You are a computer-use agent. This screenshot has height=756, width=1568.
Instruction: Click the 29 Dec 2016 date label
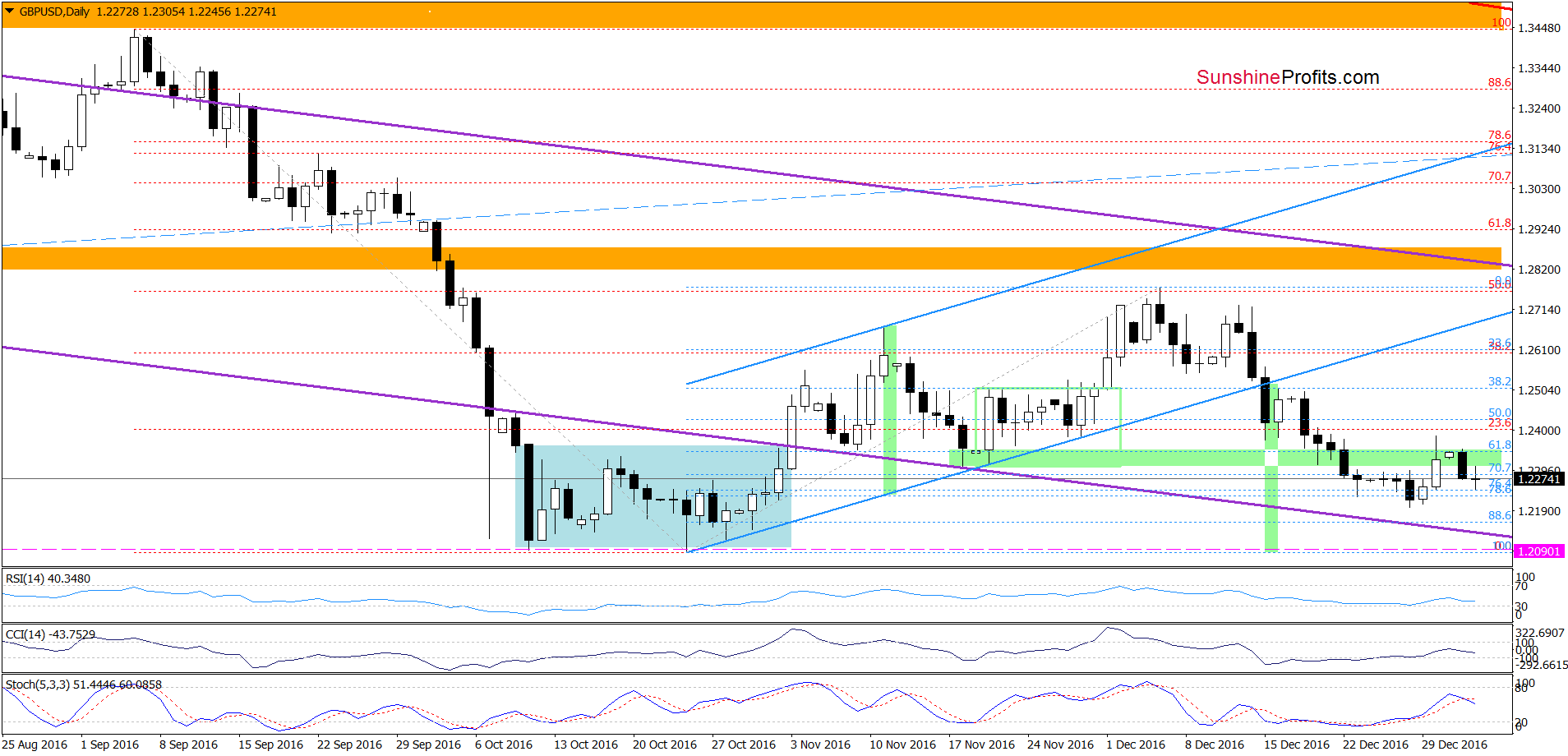[x=1455, y=744]
